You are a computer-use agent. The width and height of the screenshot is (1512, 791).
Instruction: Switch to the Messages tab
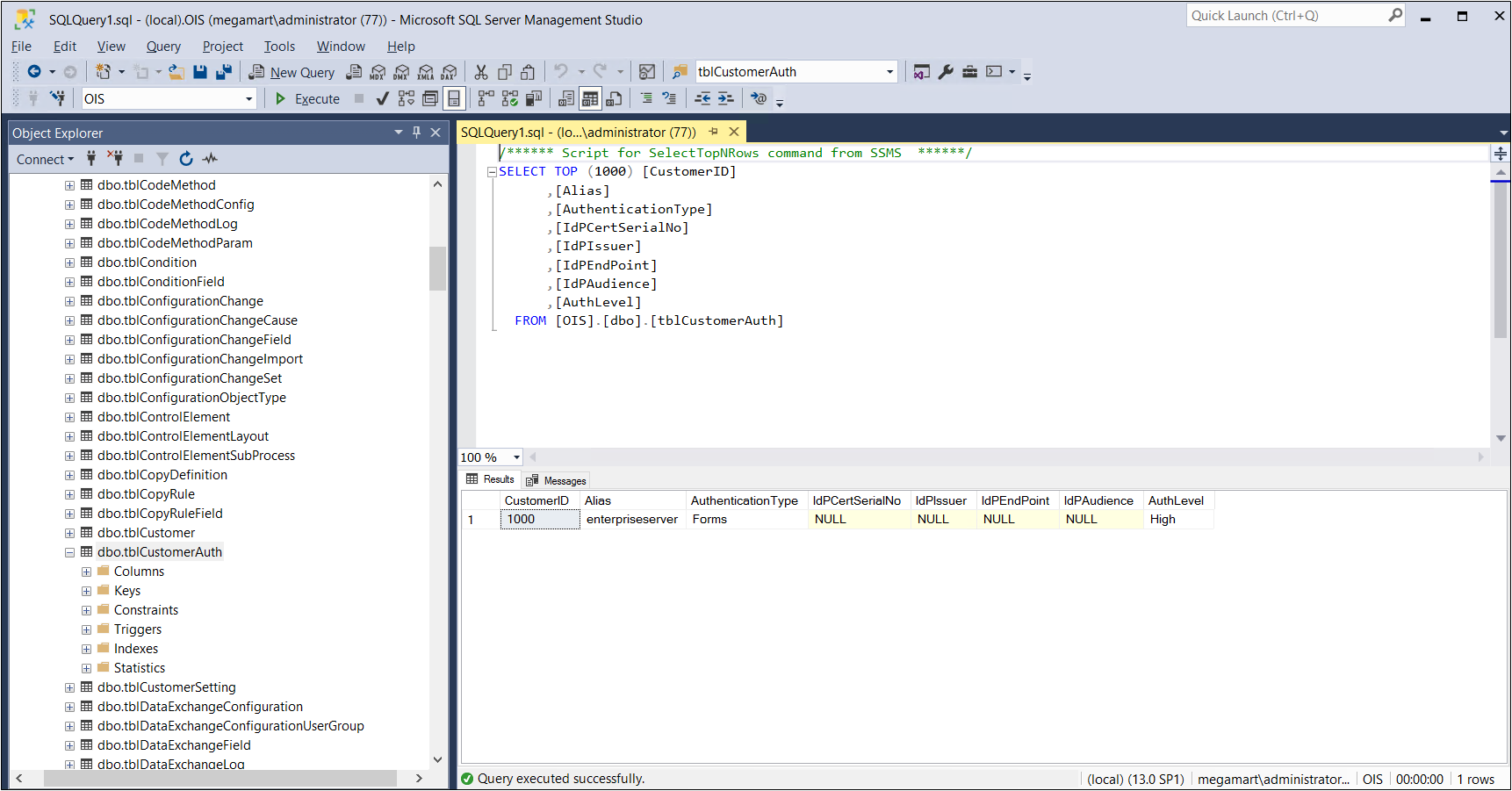pyautogui.click(x=556, y=480)
